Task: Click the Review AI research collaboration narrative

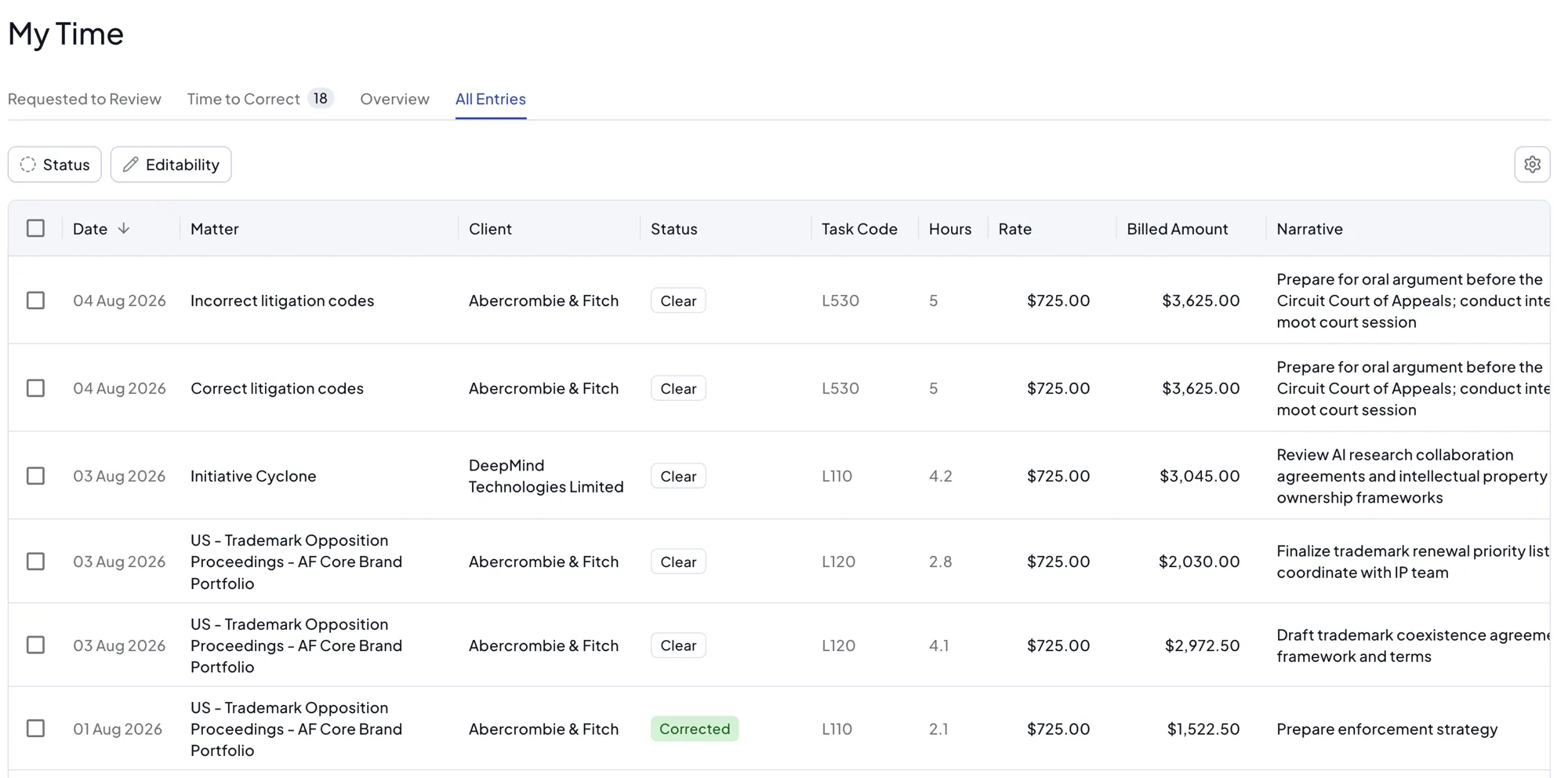Action: (1412, 476)
